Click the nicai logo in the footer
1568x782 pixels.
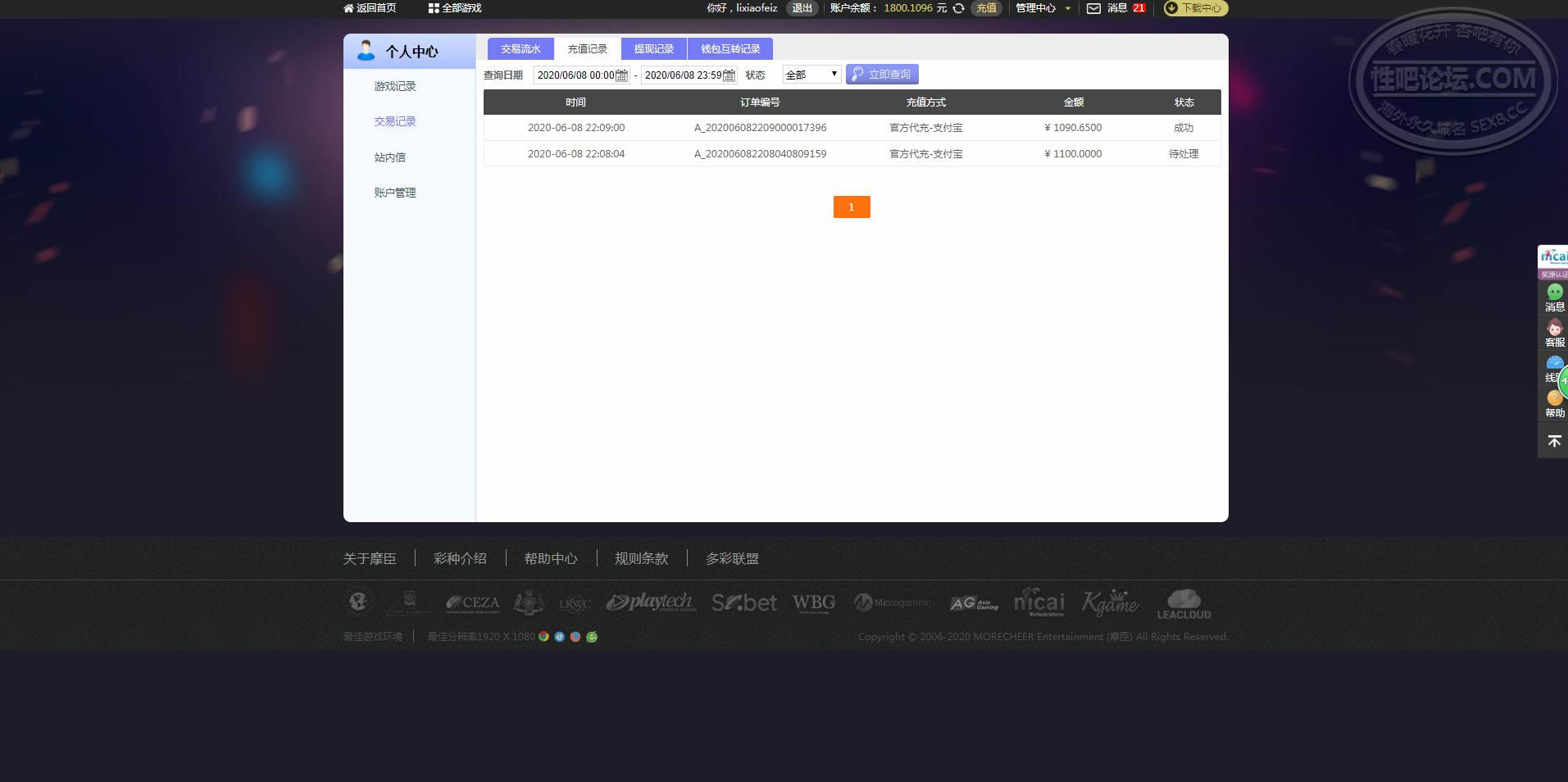click(x=1039, y=602)
